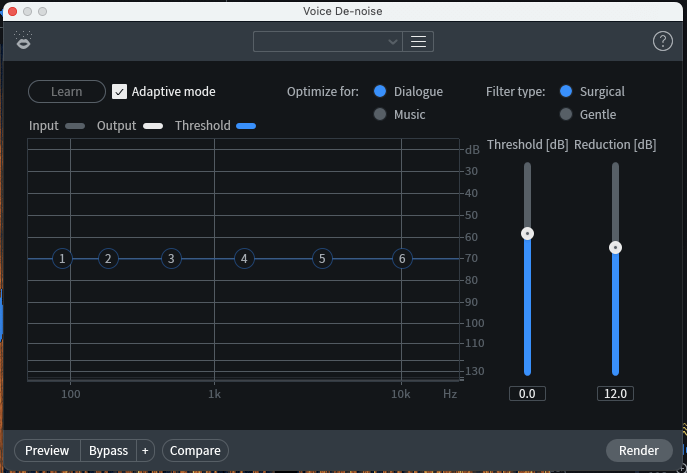Expand the preset dropdown
Viewport: 687px width, 473px height.
click(327, 41)
